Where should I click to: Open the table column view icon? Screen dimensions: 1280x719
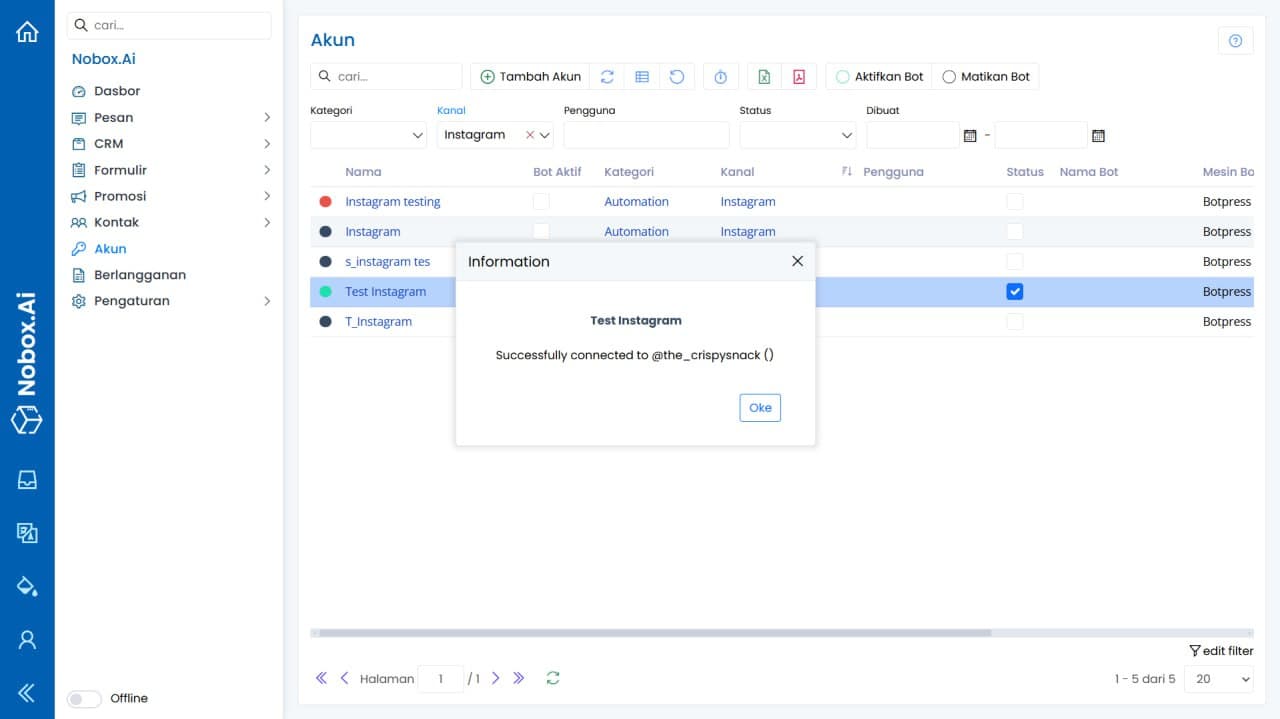click(x=642, y=76)
